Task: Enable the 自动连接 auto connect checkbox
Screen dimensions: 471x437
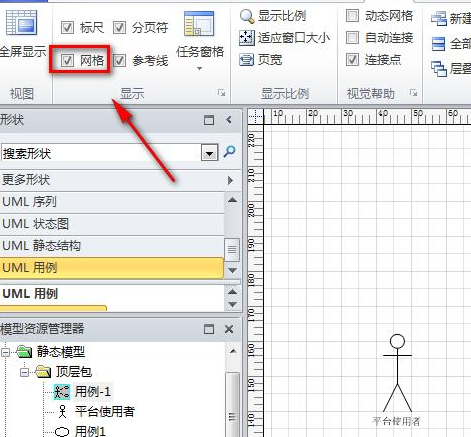Action: [352, 38]
